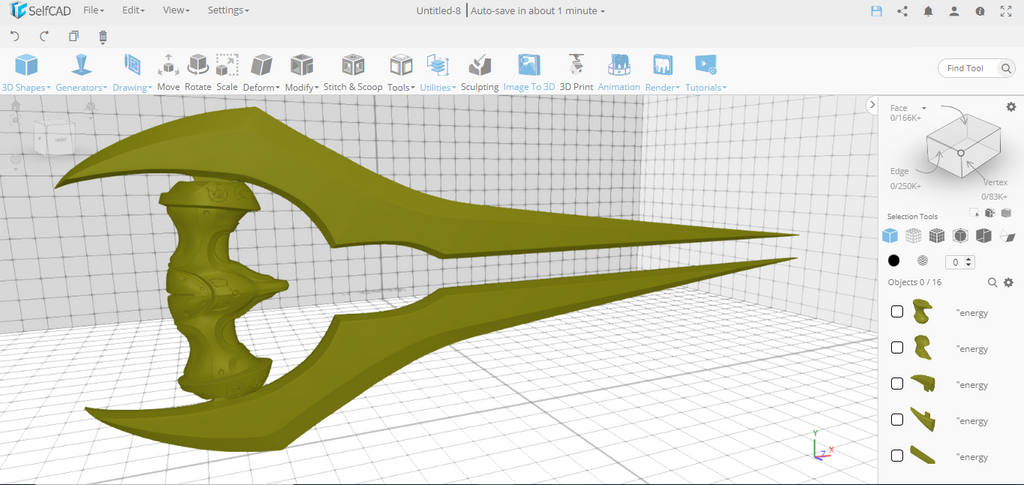The height and width of the screenshot is (485, 1024).
Task: Open the Animation tool
Action: (x=618, y=72)
